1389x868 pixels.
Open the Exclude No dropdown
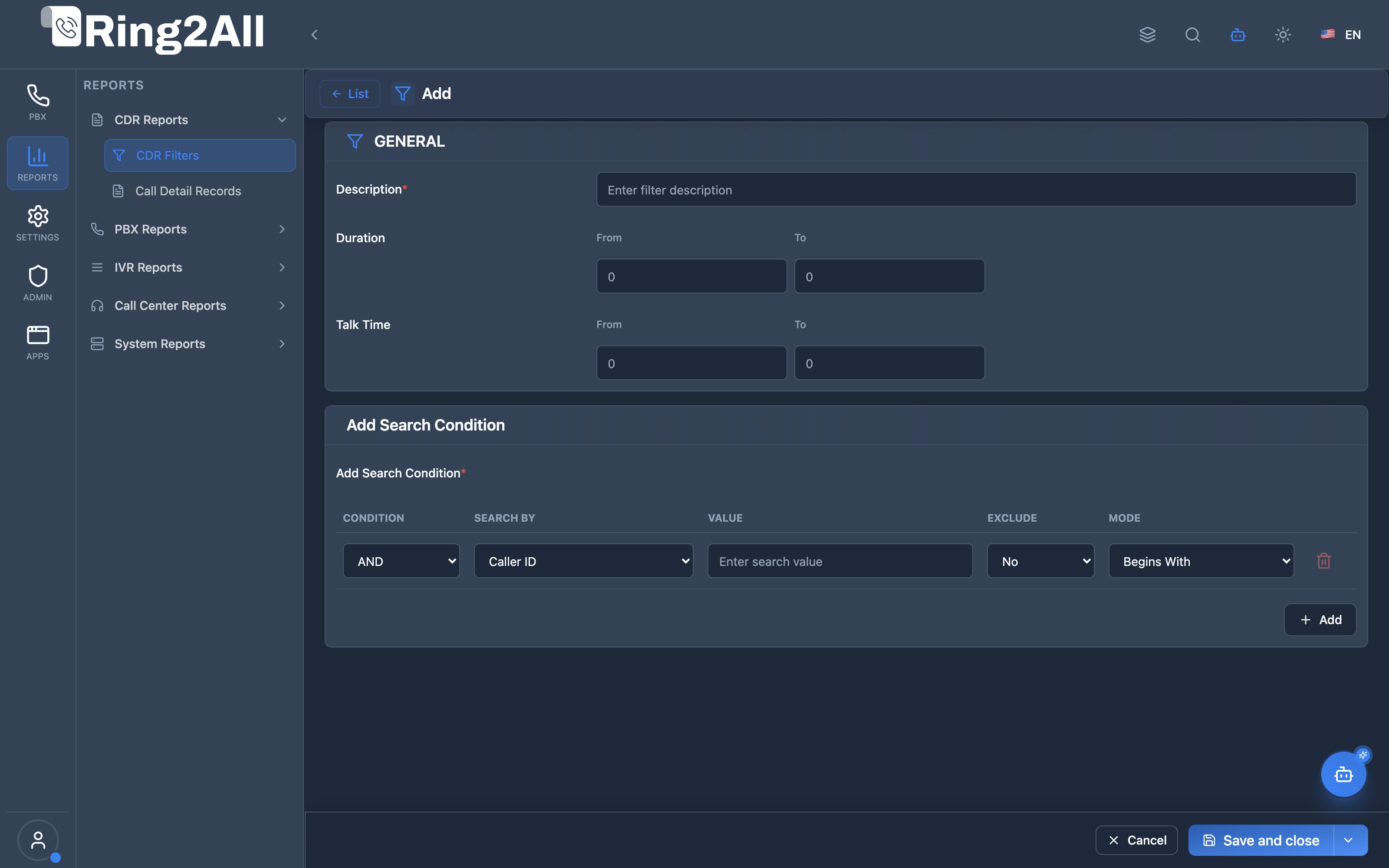click(1040, 561)
